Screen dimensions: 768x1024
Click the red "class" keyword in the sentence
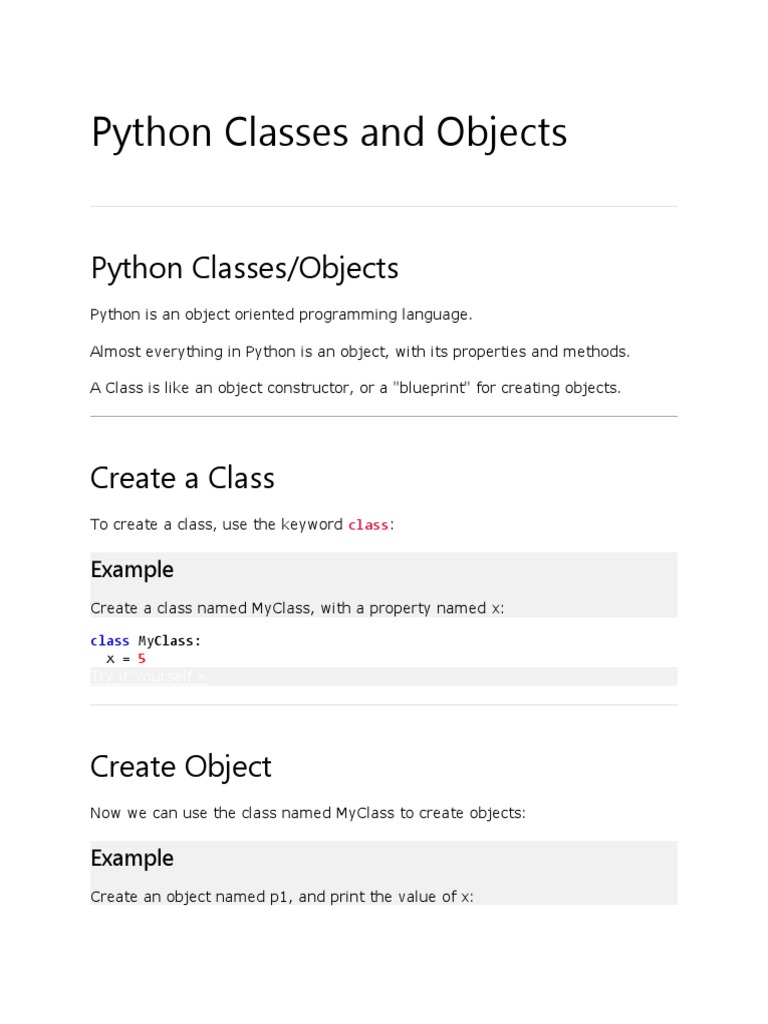(368, 525)
